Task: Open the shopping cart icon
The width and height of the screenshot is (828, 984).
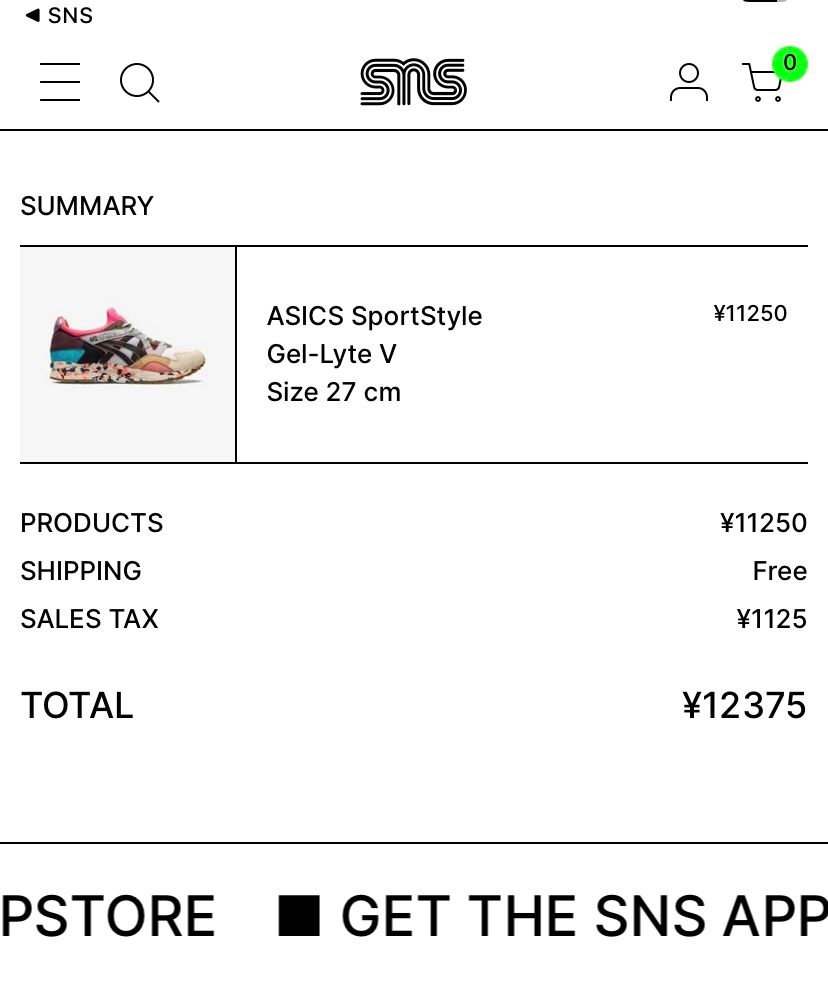Action: click(x=762, y=82)
